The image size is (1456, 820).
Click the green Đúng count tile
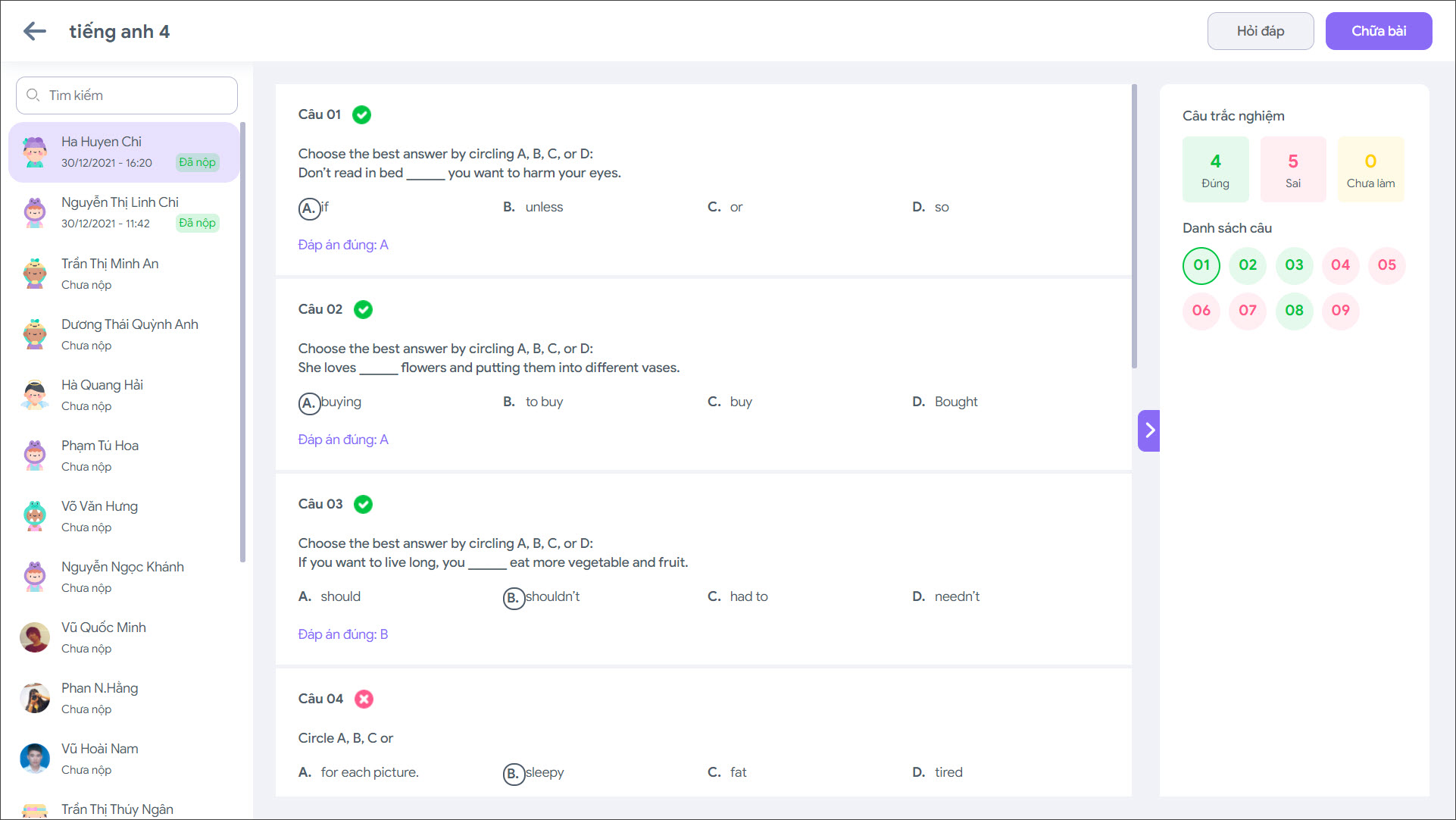click(x=1215, y=170)
